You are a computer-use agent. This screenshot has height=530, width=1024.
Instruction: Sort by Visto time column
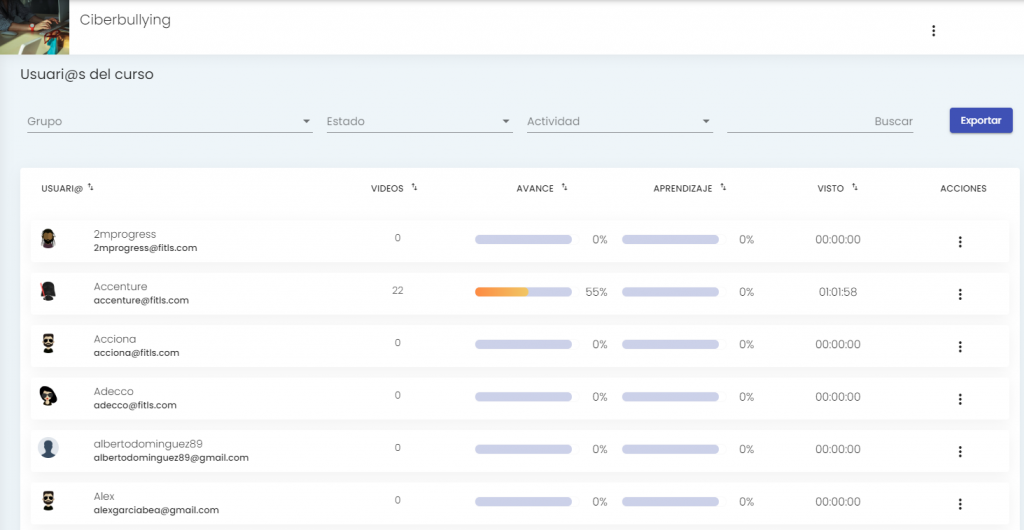pos(854,187)
